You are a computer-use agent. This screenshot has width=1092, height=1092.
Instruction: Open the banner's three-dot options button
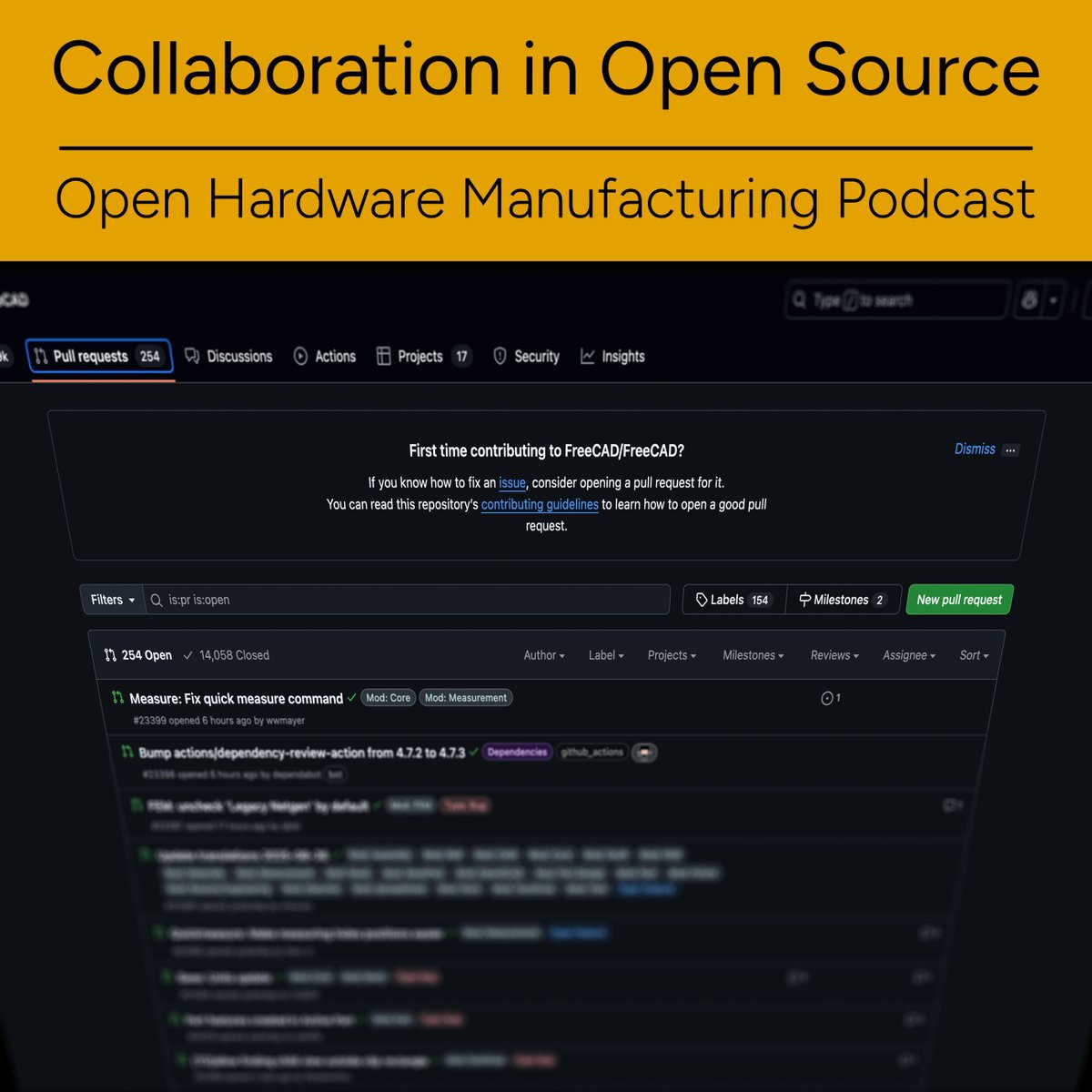coord(1010,450)
